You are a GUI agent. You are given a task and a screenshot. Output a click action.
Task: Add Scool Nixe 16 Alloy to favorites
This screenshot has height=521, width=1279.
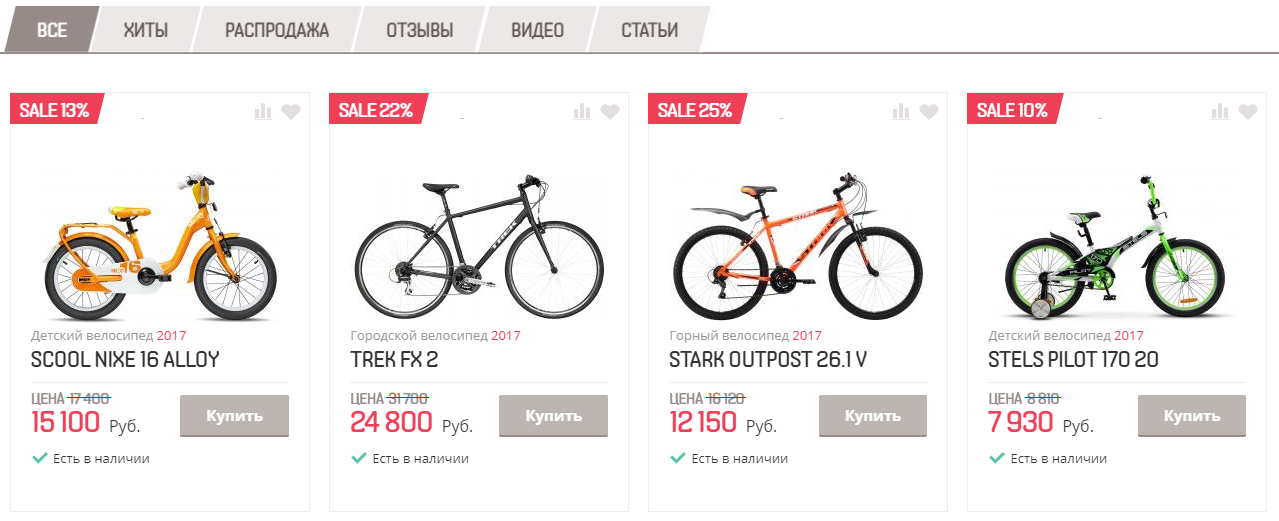290,111
